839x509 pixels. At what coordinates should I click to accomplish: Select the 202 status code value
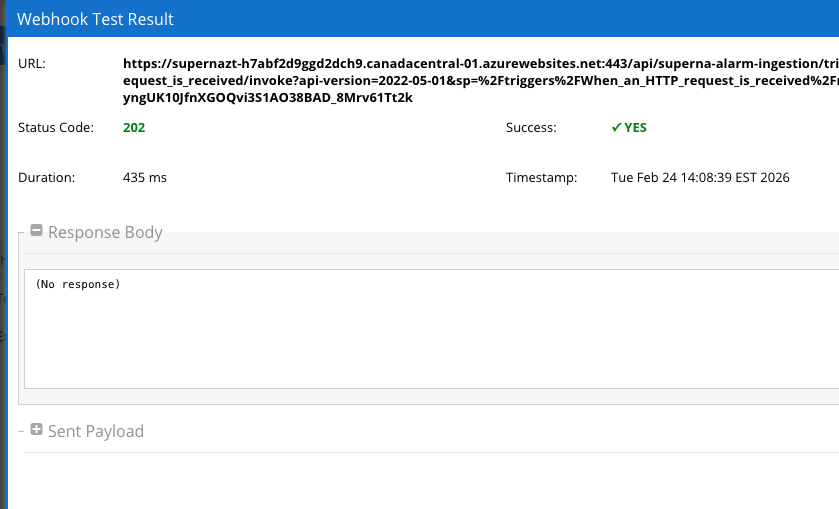tap(134, 128)
